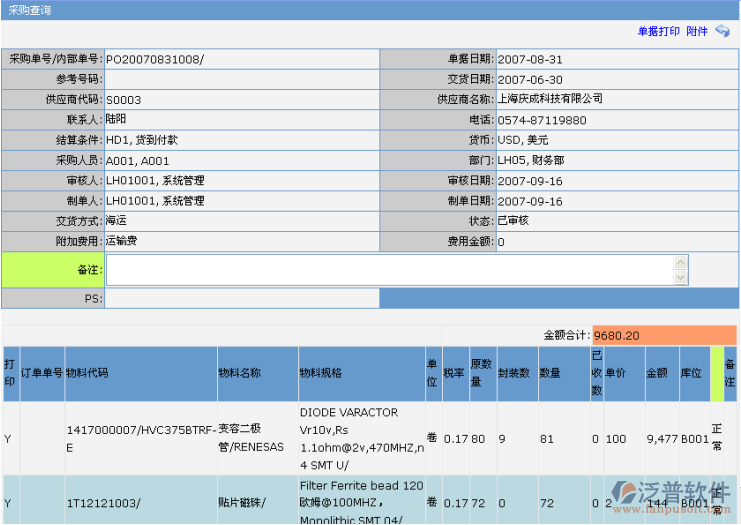Select the DIODE VARACTOR specification cell
This screenshot has height=525, width=741.
(362, 439)
